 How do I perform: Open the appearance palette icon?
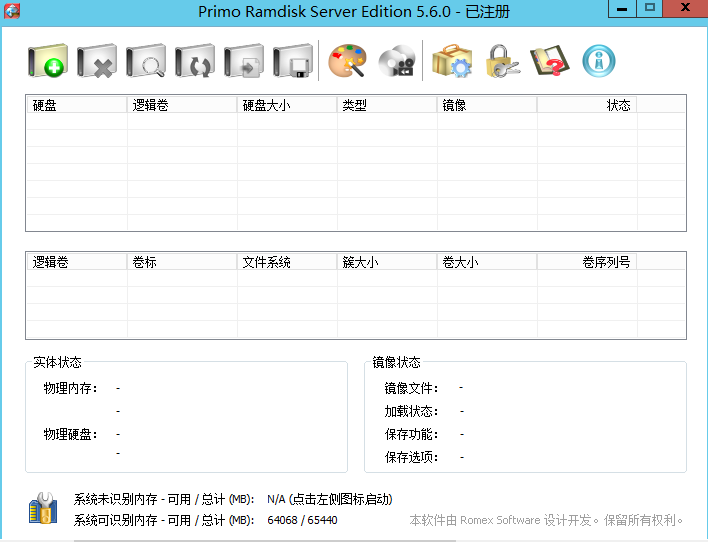pyautogui.click(x=347, y=61)
